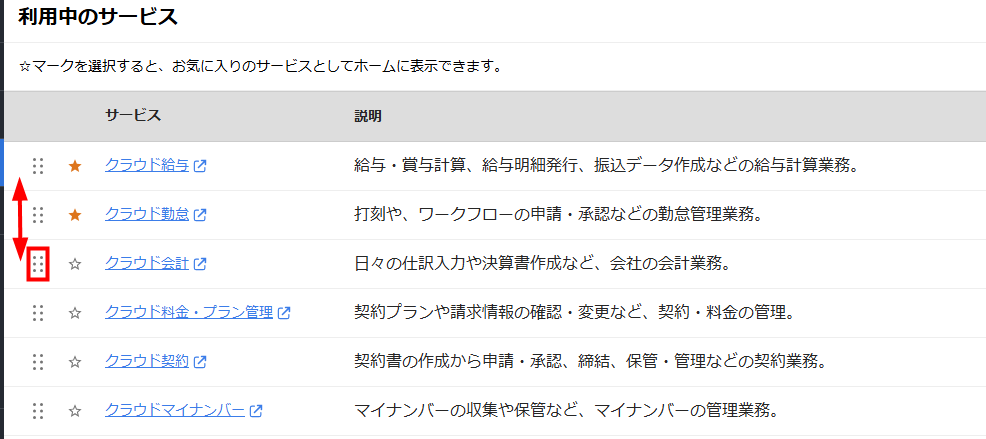Unfavorite クラウド給与 via its orange star
Screen dimensions: 986x439
coord(75,166)
